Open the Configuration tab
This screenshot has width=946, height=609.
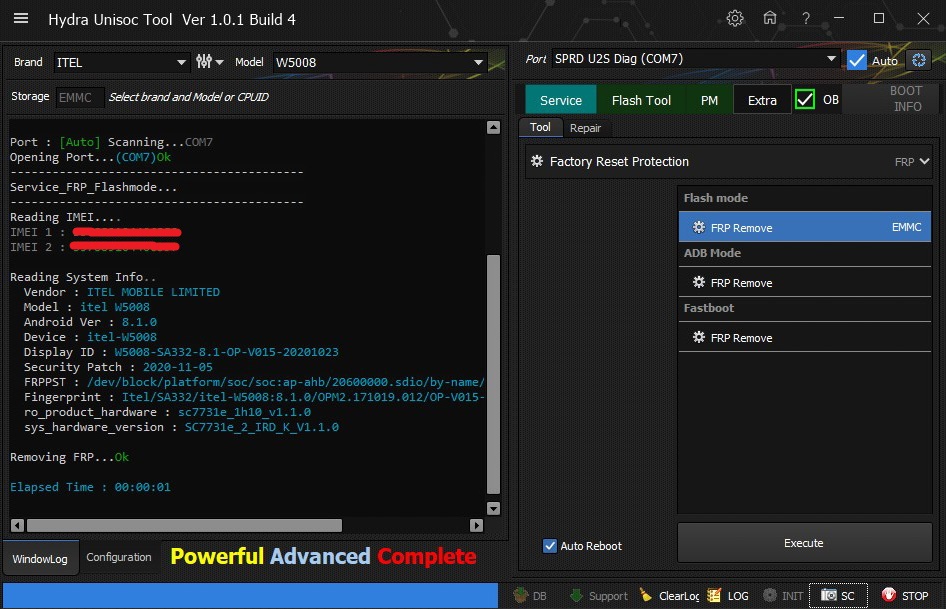119,557
